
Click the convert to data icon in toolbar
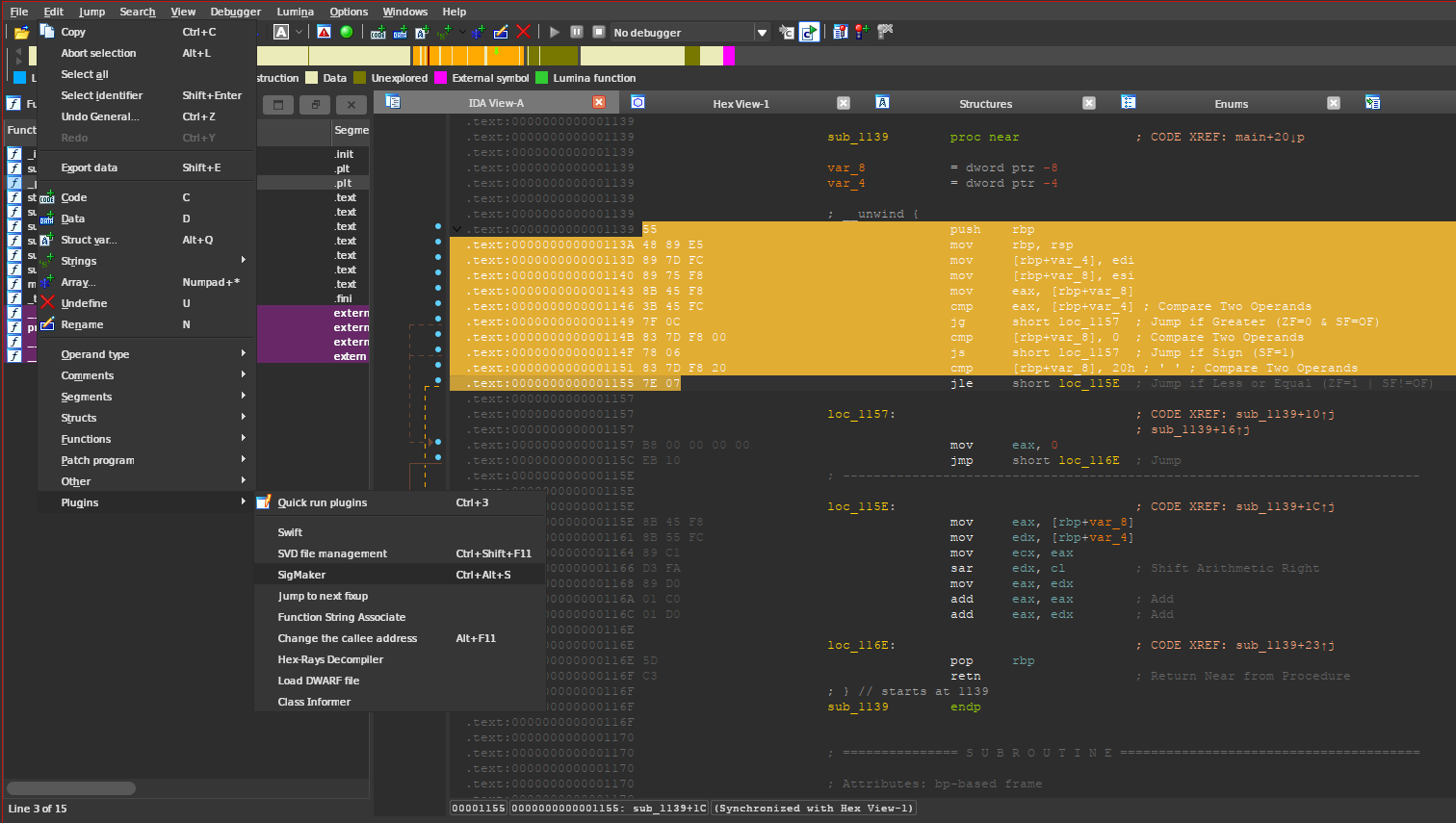(x=400, y=32)
